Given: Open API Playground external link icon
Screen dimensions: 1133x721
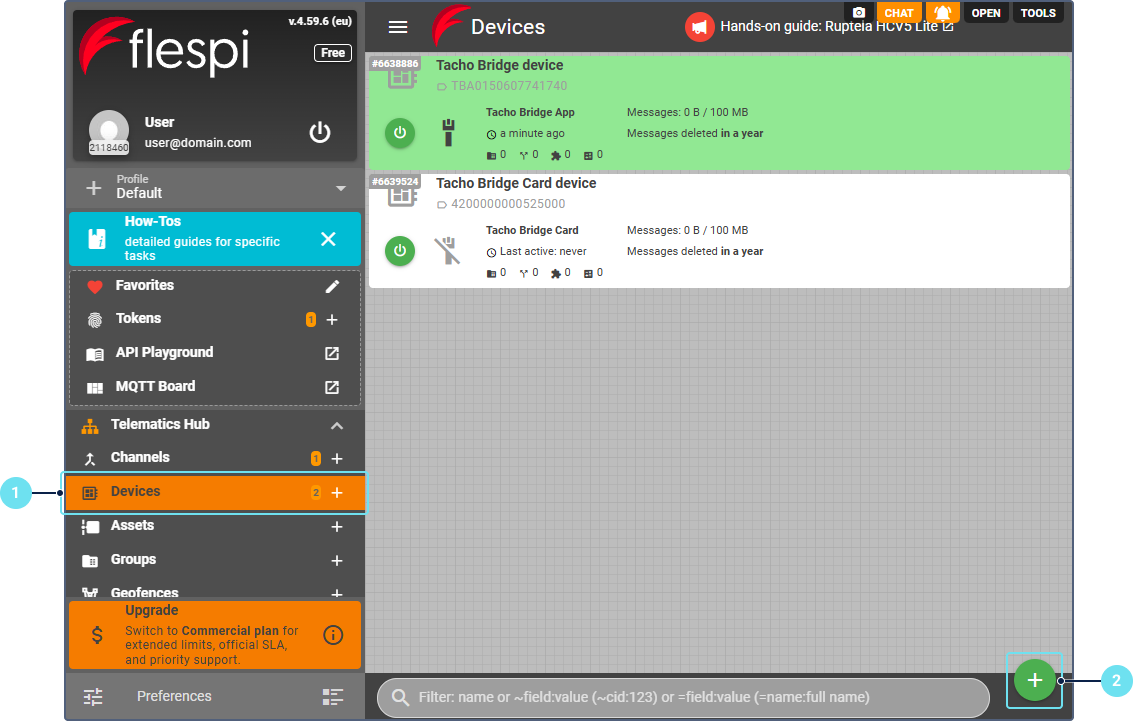Looking at the screenshot, I should (x=332, y=353).
